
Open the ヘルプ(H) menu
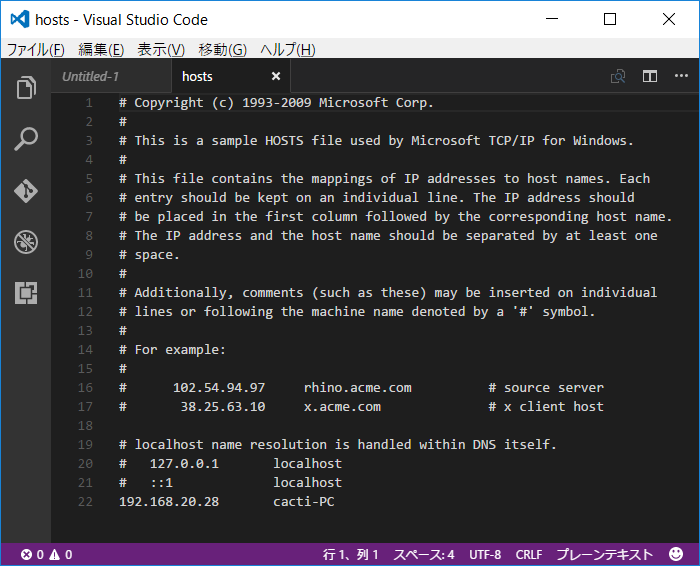(288, 49)
